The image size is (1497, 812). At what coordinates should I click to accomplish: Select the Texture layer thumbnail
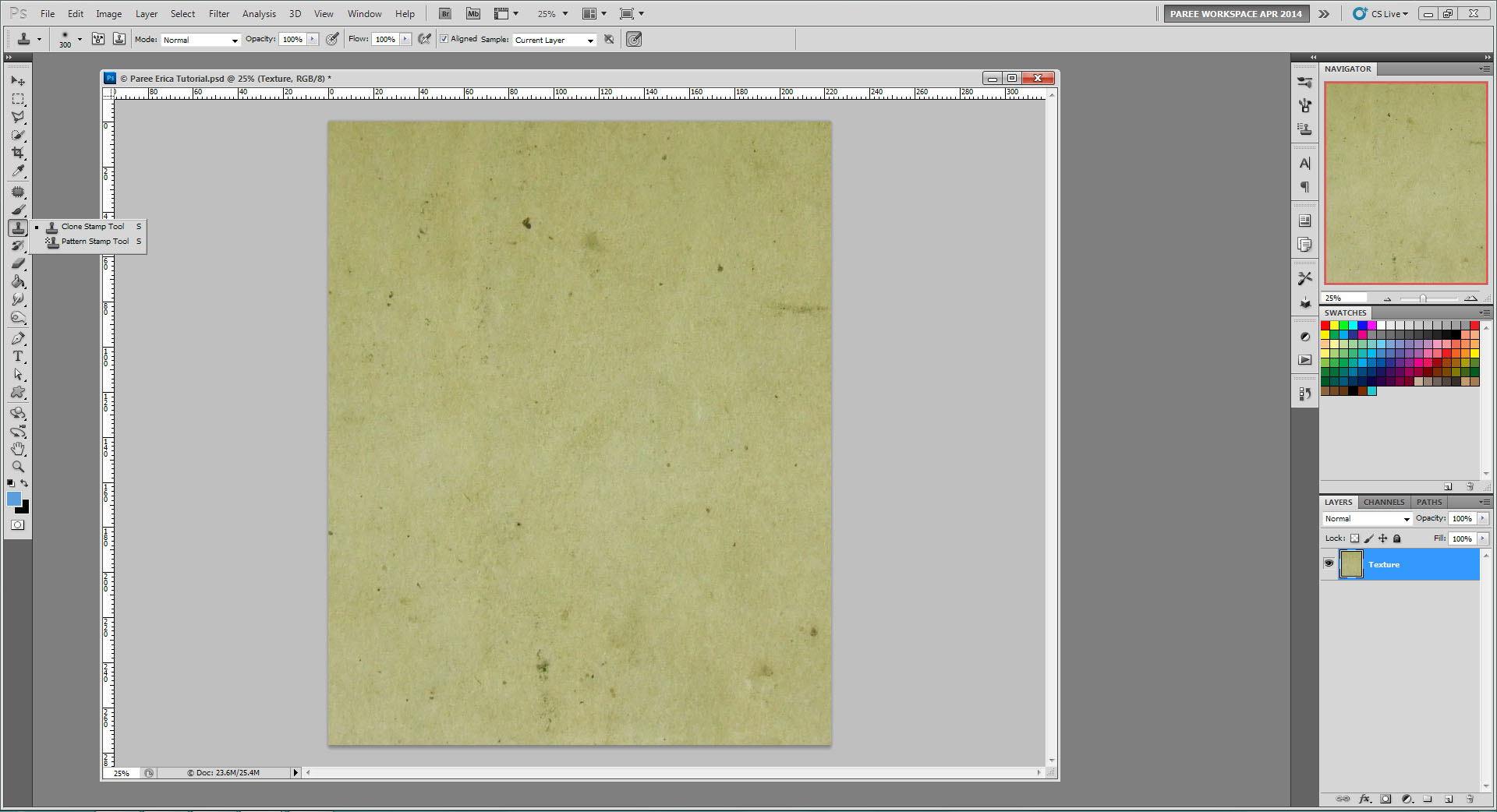(x=1351, y=564)
